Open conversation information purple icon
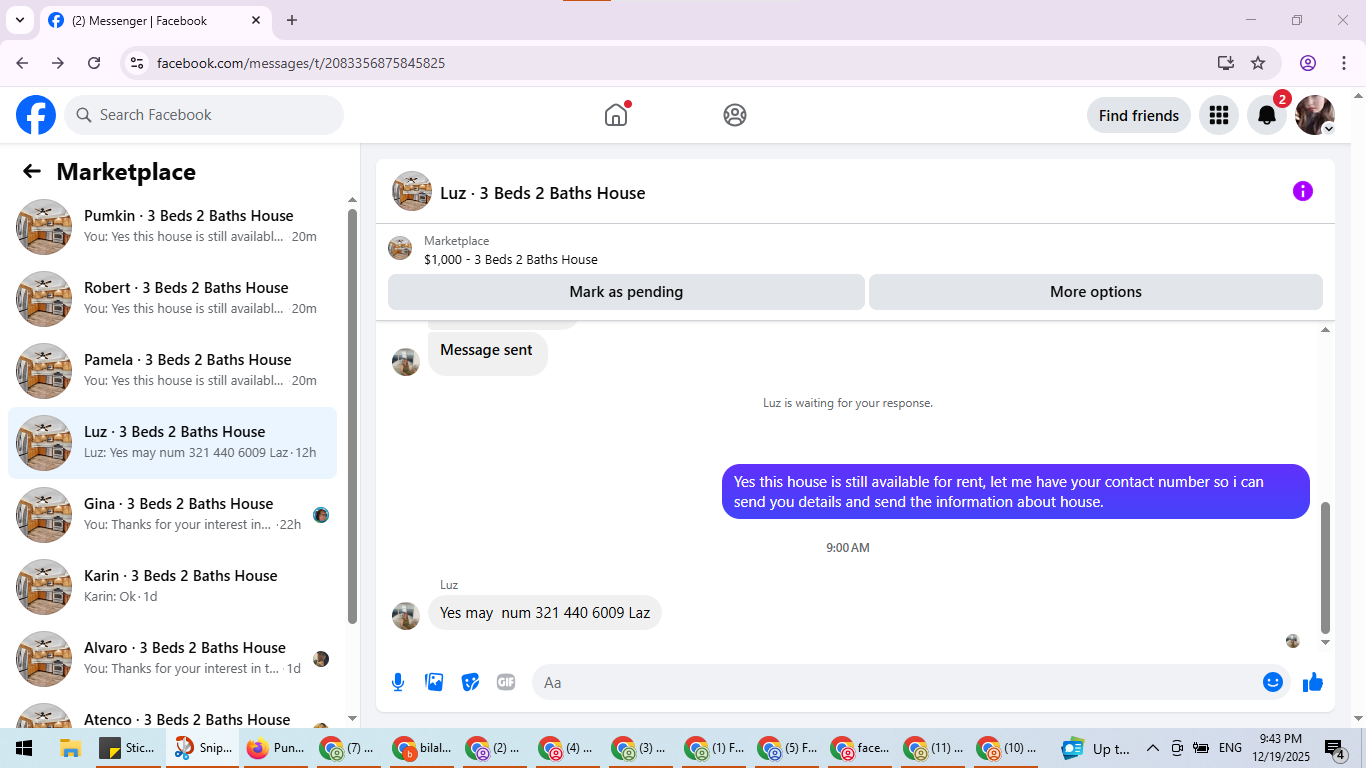The image size is (1366, 768). click(x=1302, y=191)
